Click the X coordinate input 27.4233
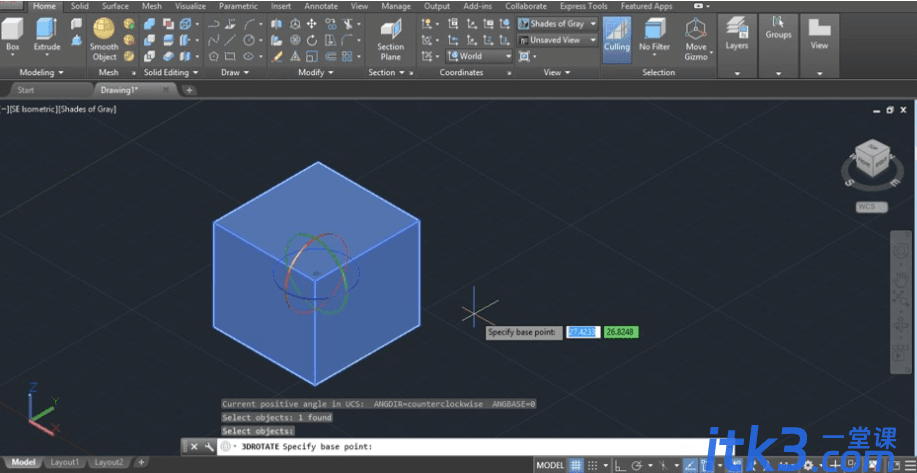Viewport: 917px width, 473px height. (583, 332)
